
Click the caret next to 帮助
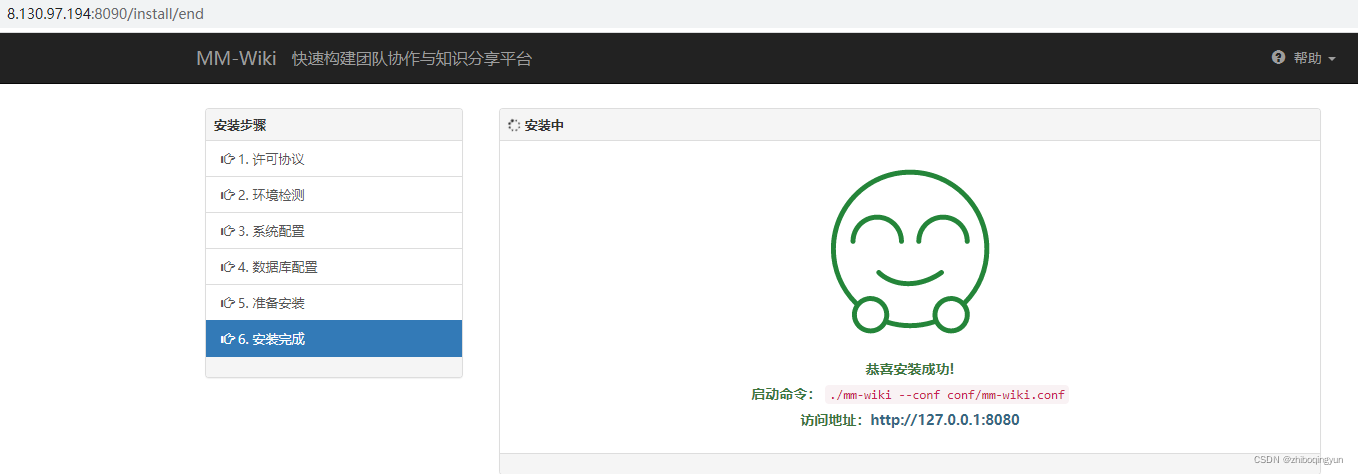(1332, 59)
